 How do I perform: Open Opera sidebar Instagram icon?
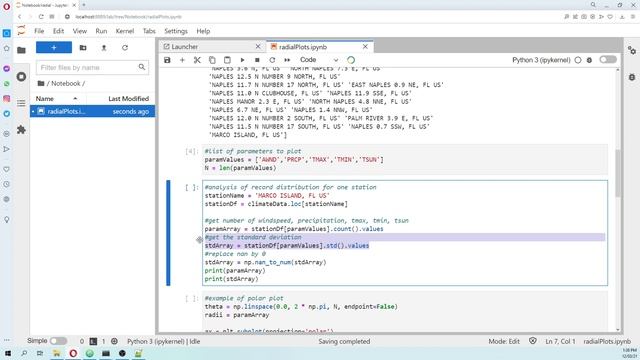7,99
